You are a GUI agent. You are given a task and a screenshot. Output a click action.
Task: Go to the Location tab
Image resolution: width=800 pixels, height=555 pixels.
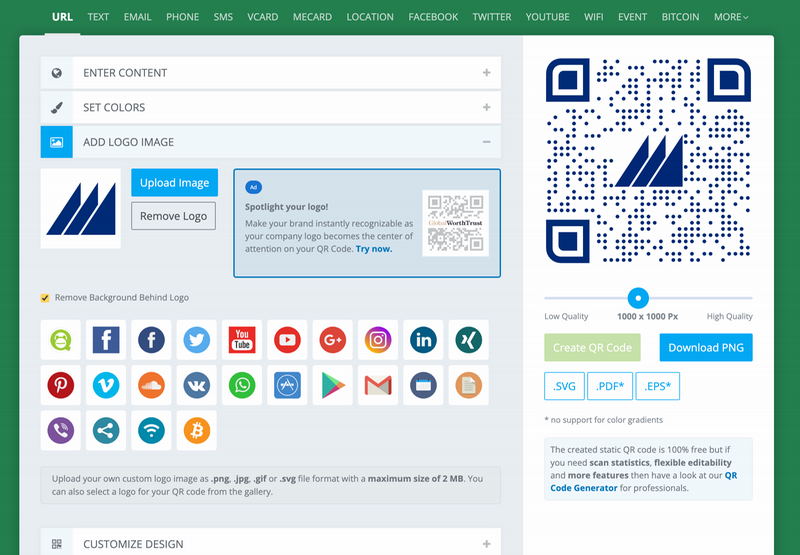click(370, 17)
